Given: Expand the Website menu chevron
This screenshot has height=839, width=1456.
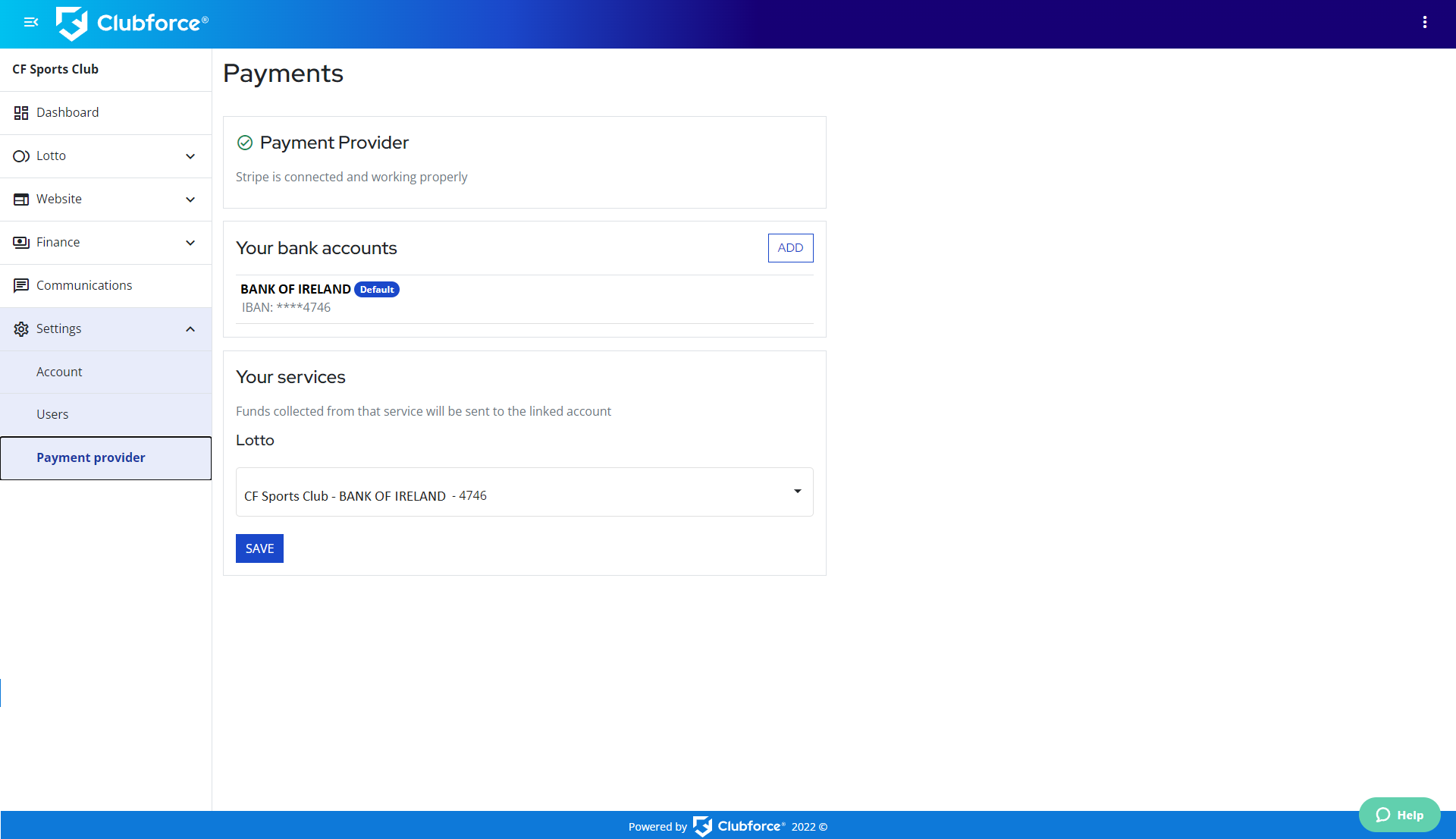Looking at the screenshot, I should [190, 200].
